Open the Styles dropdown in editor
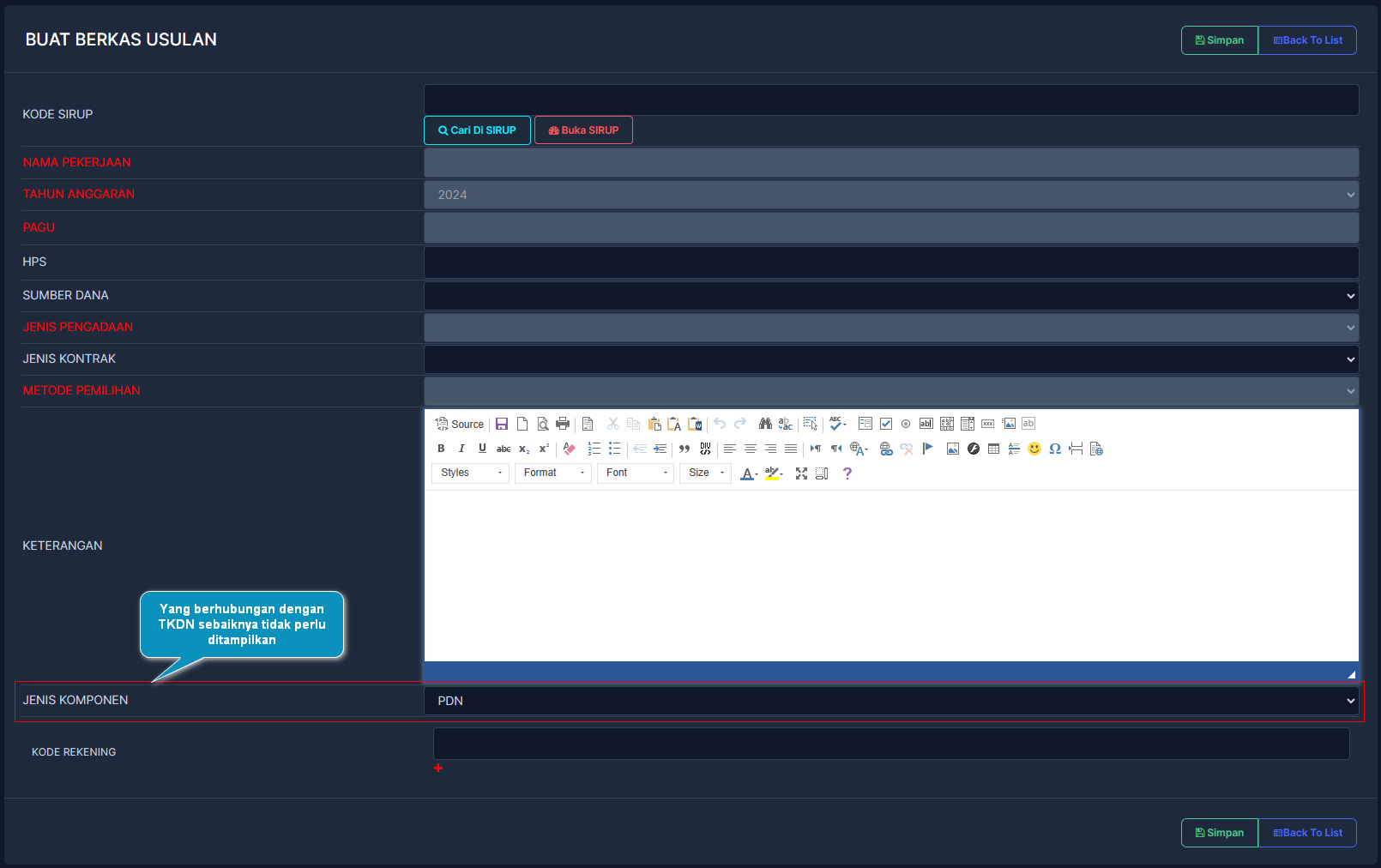1381x868 pixels. [x=470, y=473]
